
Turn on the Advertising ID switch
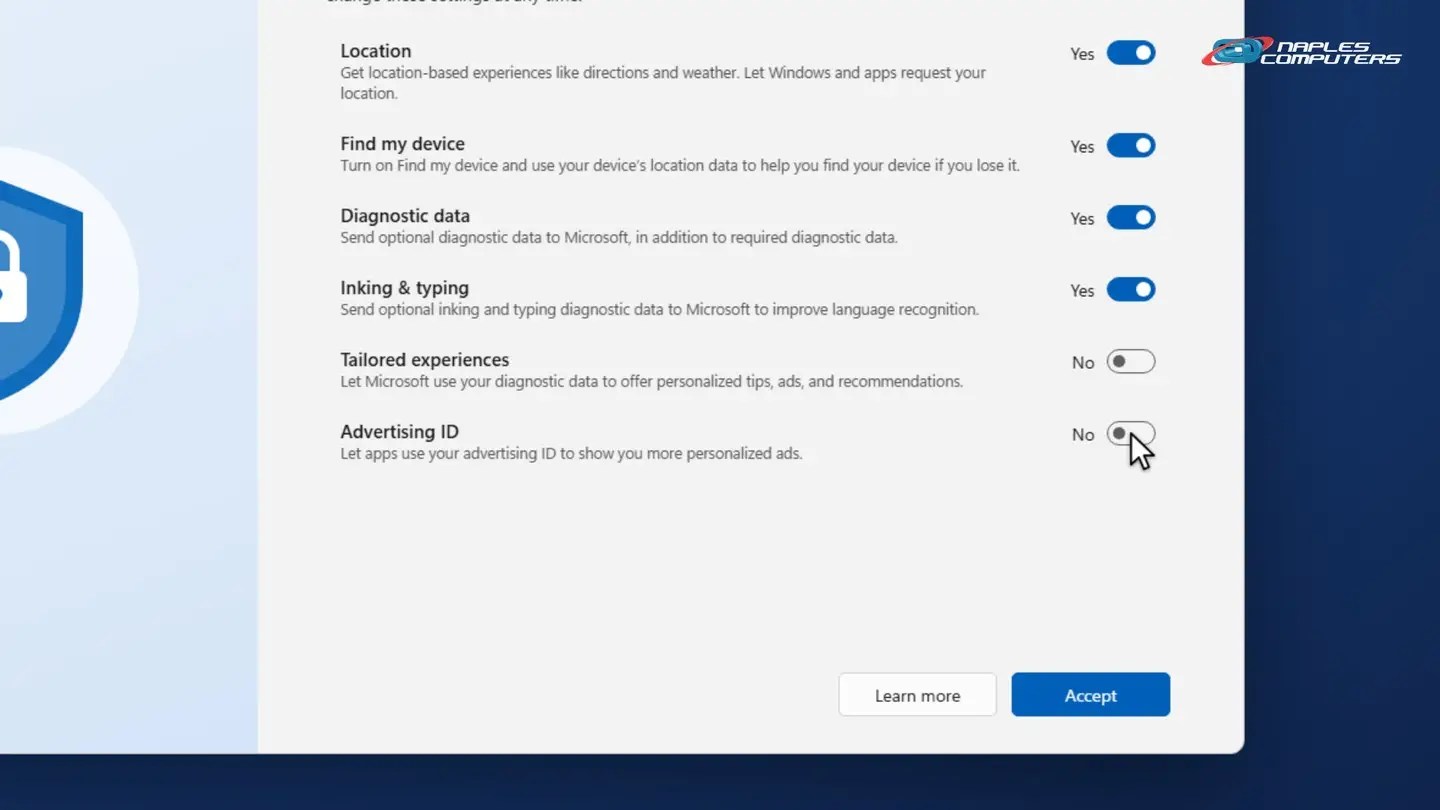(x=1131, y=434)
